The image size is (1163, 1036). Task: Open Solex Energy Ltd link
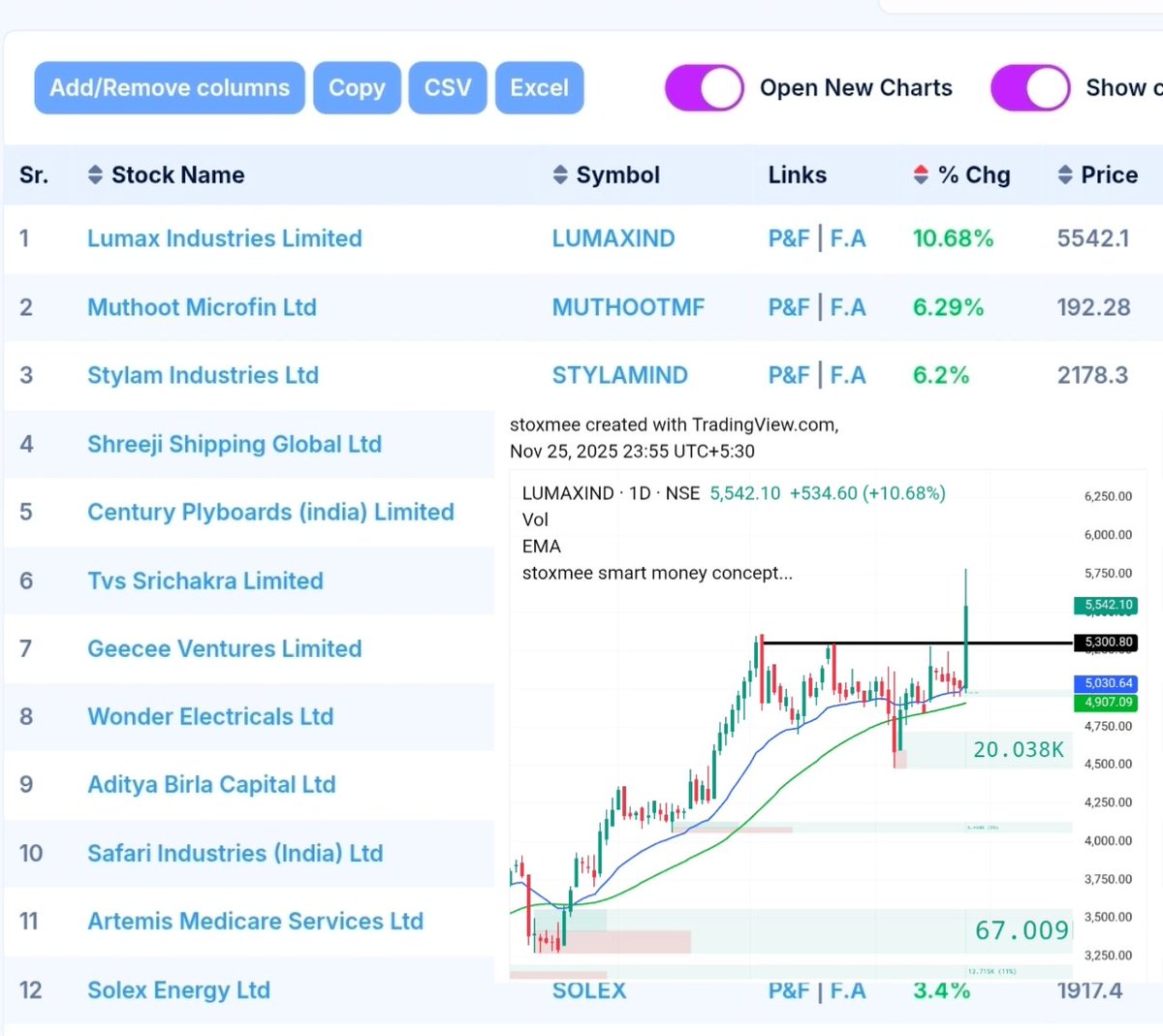[x=178, y=989]
